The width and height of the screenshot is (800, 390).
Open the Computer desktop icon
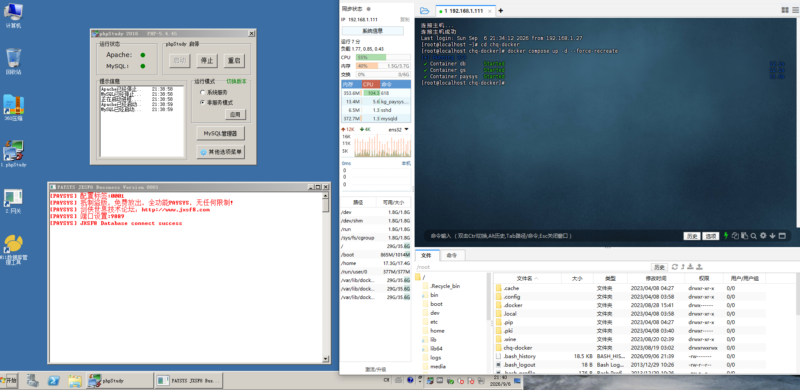(13, 15)
